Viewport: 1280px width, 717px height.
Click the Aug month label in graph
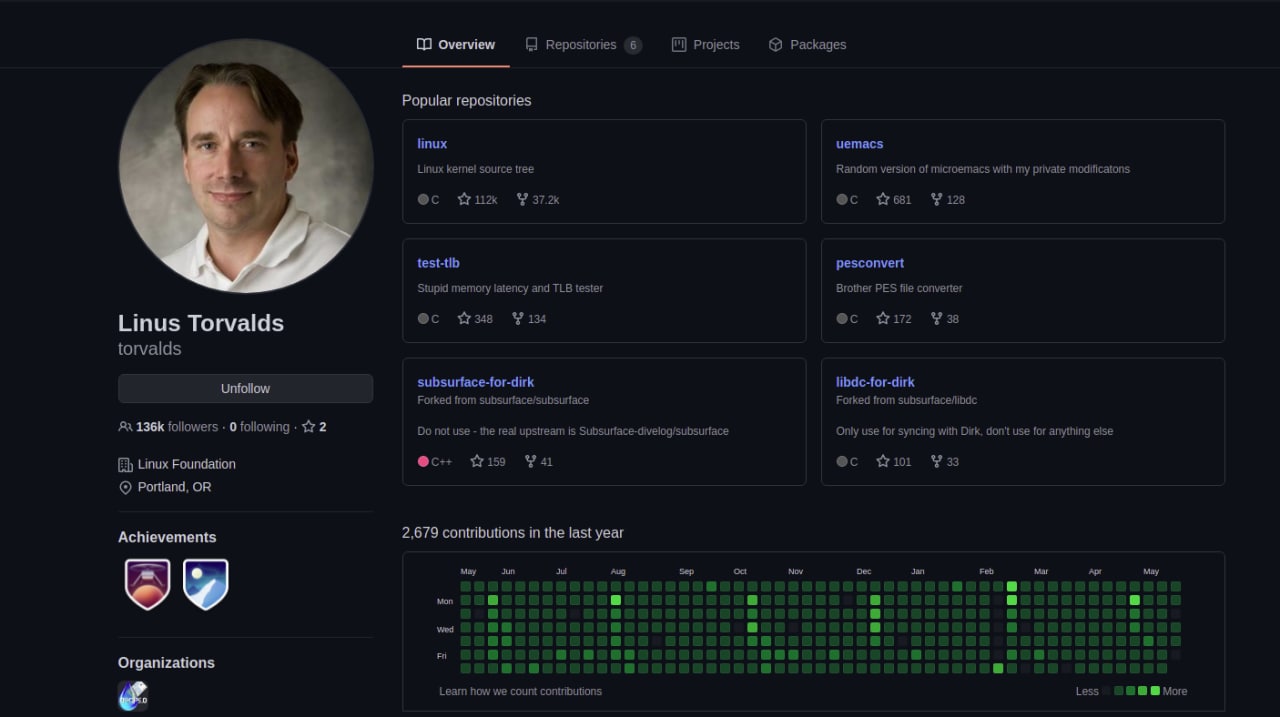[x=618, y=571]
